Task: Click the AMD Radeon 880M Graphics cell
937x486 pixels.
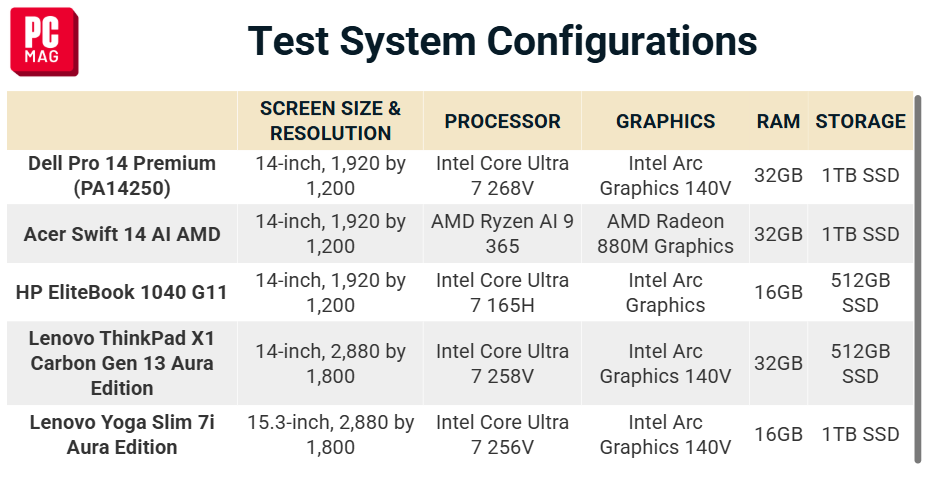Action: pos(665,234)
